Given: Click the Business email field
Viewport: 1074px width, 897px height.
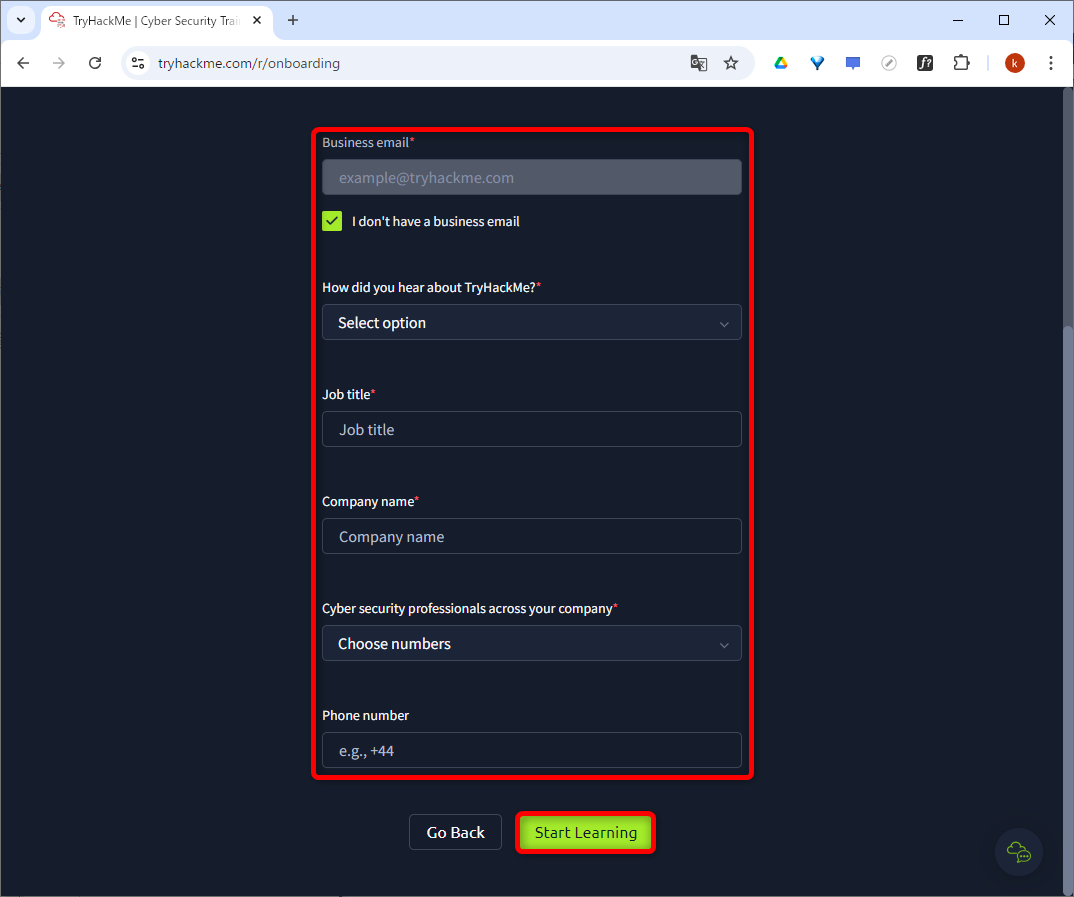Looking at the screenshot, I should tap(532, 177).
